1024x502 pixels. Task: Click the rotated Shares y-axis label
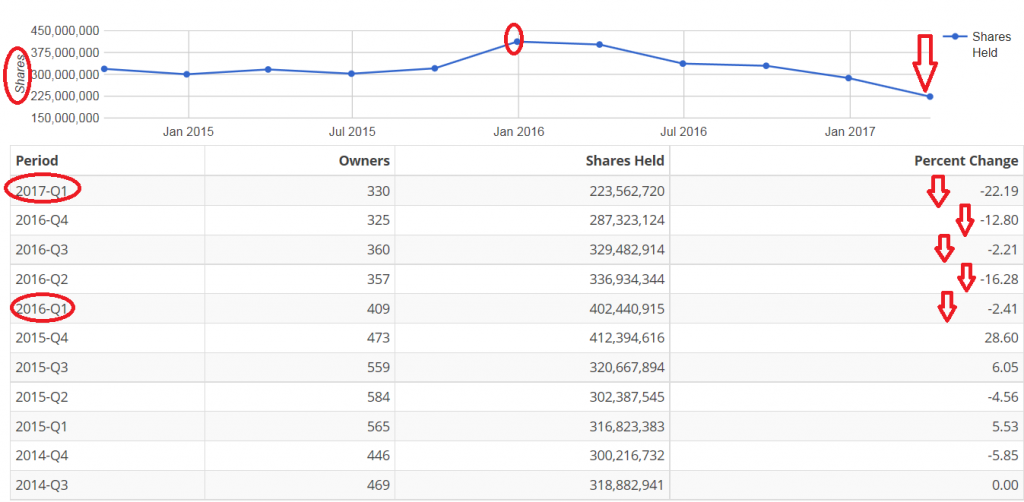pyautogui.click(x=18, y=74)
